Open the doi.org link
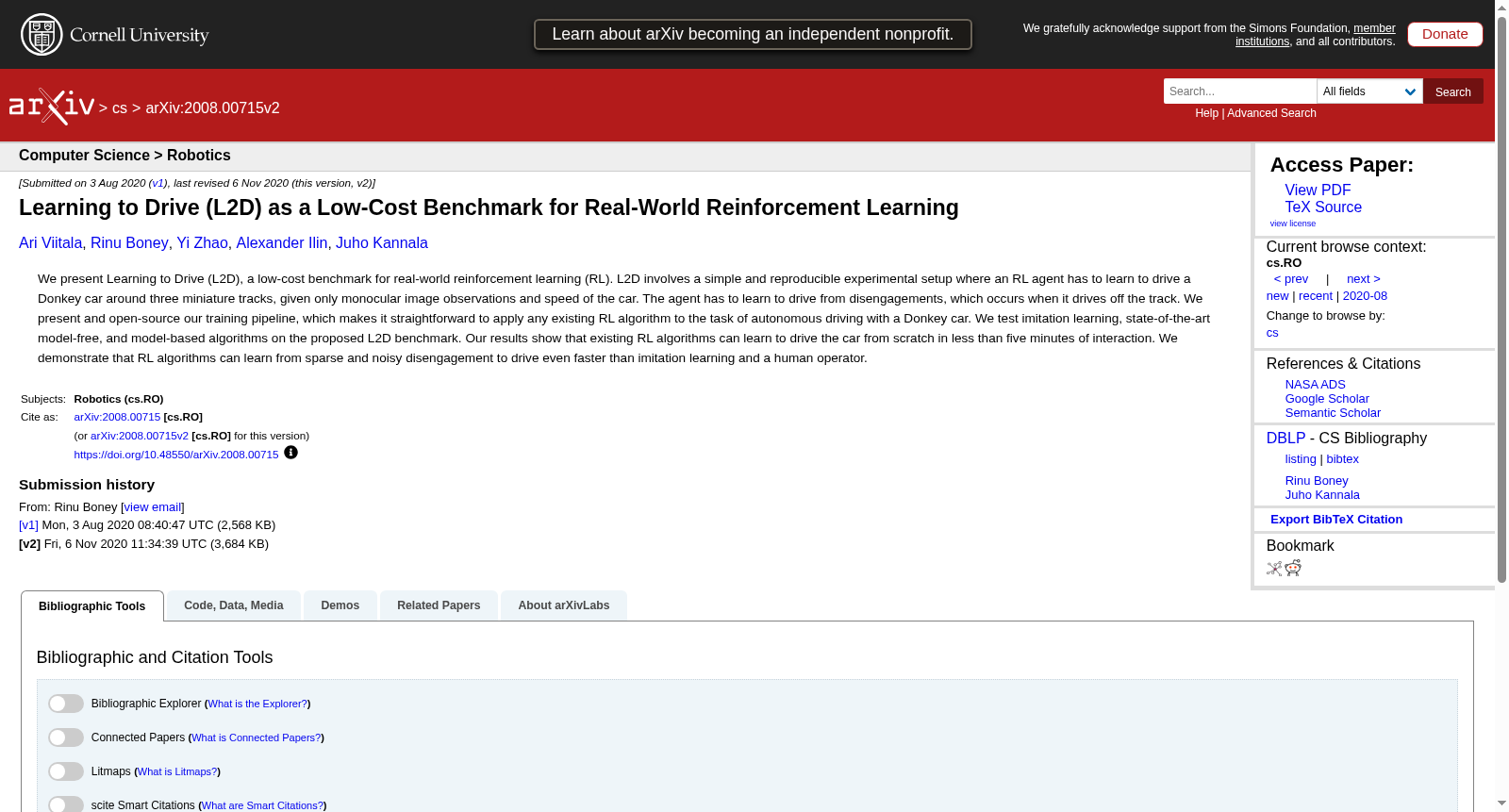 point(176,455)
